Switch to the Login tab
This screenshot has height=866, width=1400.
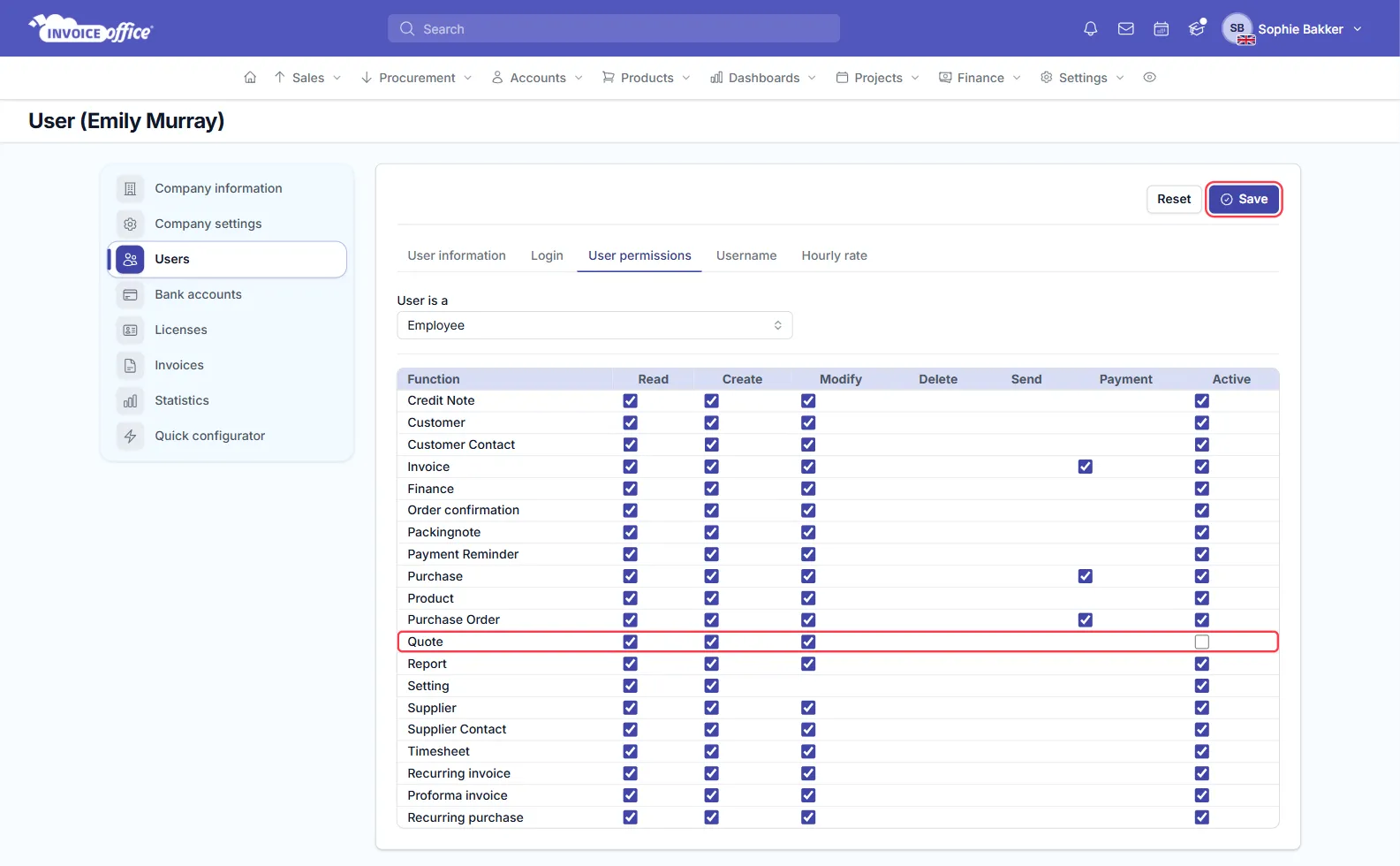tap(547, 255)
